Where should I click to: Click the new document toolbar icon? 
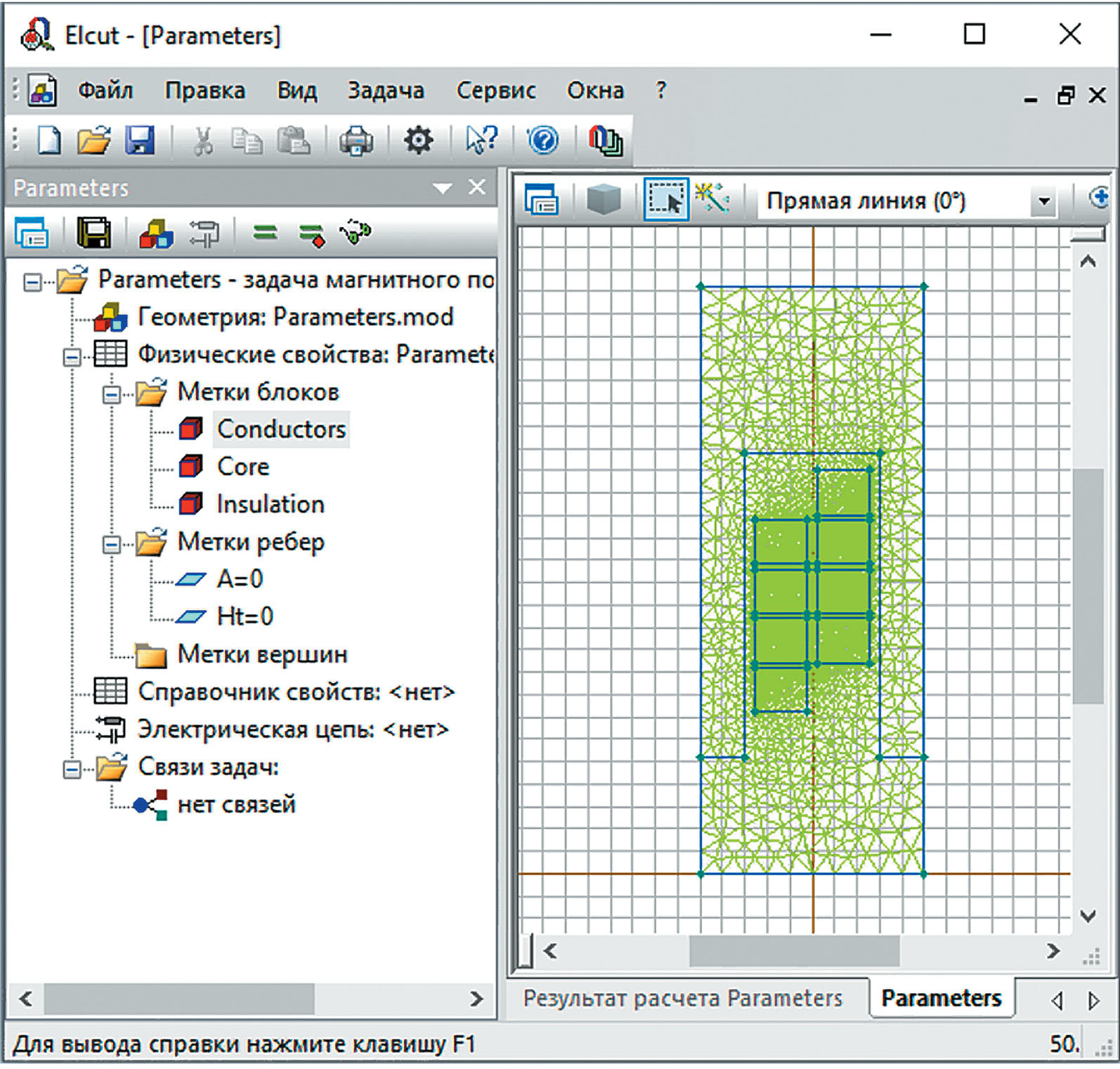pyautogui.click(x=49, y=141)
